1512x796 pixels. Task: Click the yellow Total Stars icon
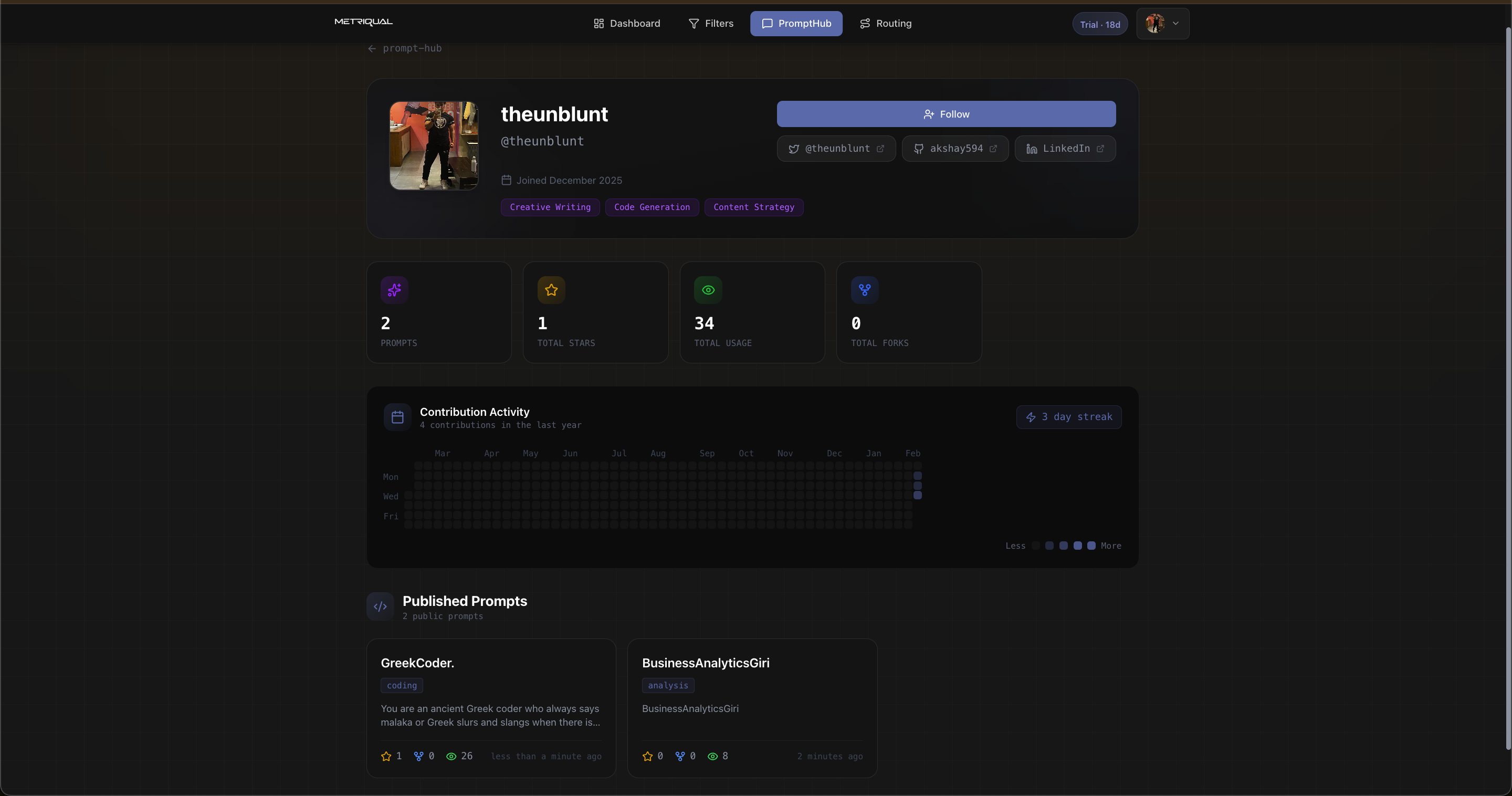pyautogui.click(x=551, y=290)
